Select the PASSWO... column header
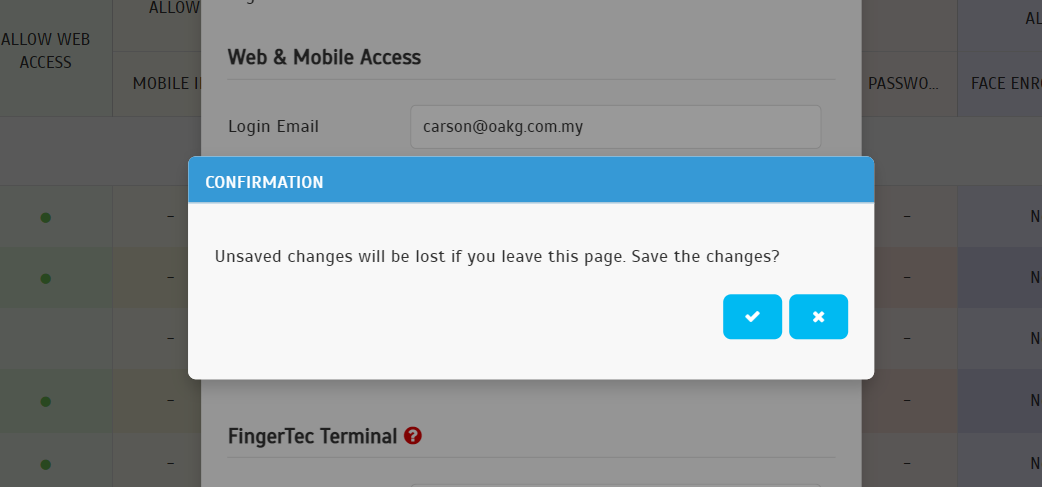Screen dimensions: 1042x487 tap(903, 84)
